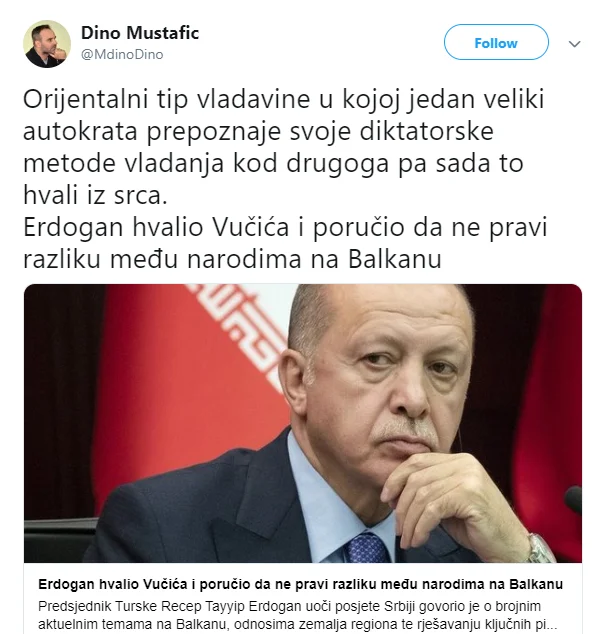Open Dino Mustafic's profile picture
The width and height of the screenshot is (599, 634).
[x=47, y=44]
